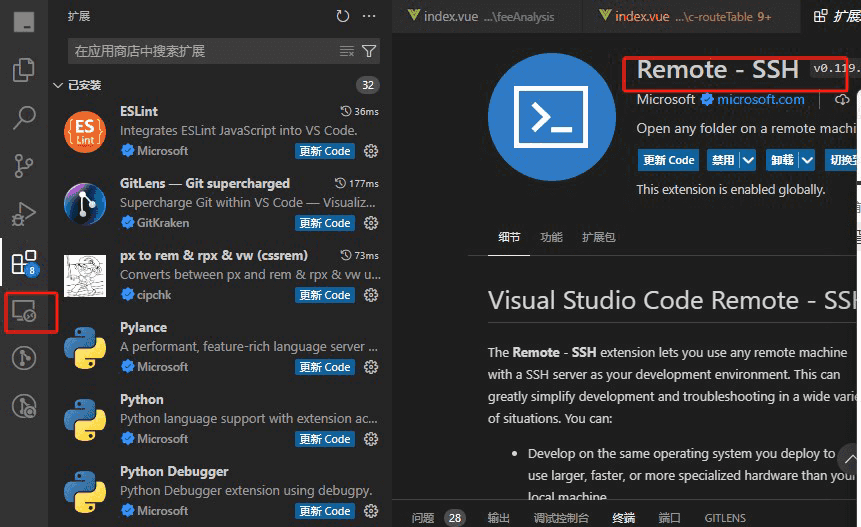Open the microsoft.com publisher link
Image resolution: width=861 pixels, height=527 pixels.
[x=761, y=99]
